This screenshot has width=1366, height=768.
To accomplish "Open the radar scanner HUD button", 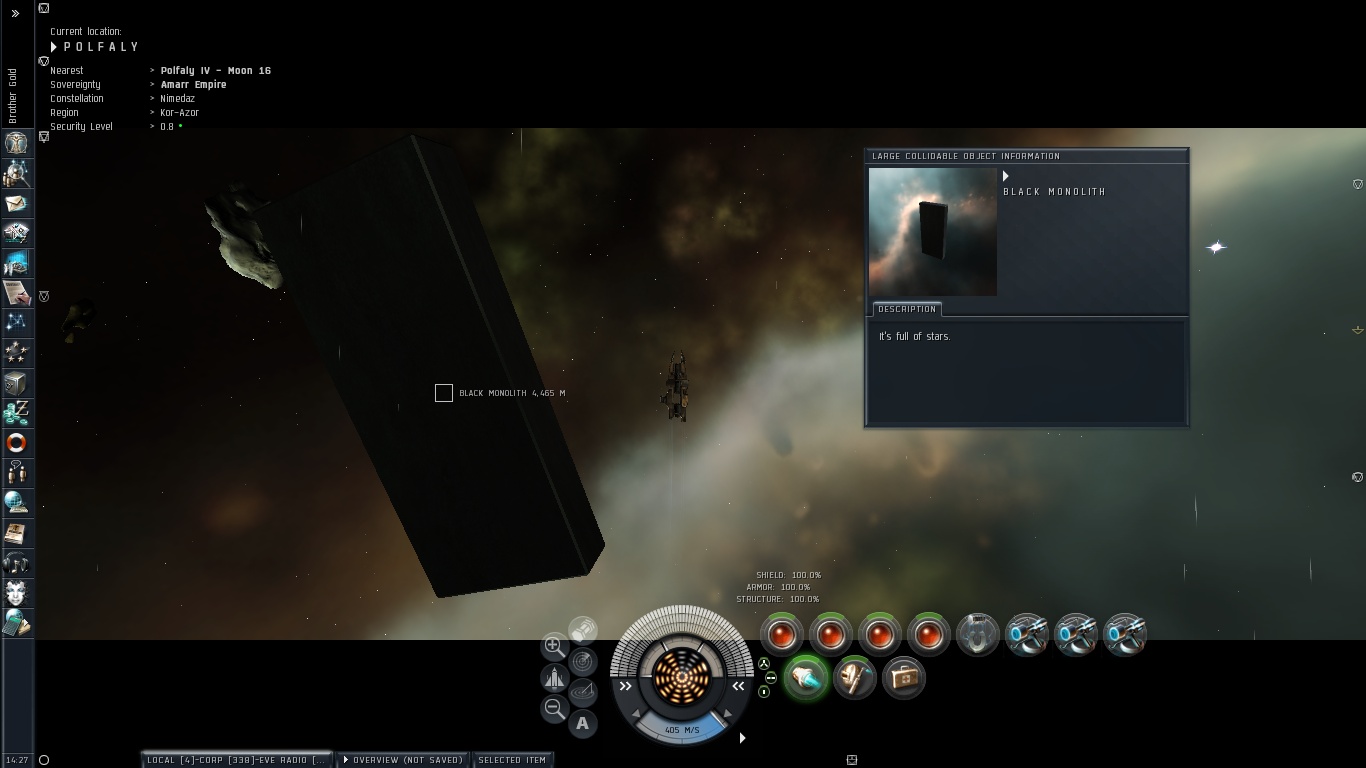I will pyautogui.click(x=583, y=661).
